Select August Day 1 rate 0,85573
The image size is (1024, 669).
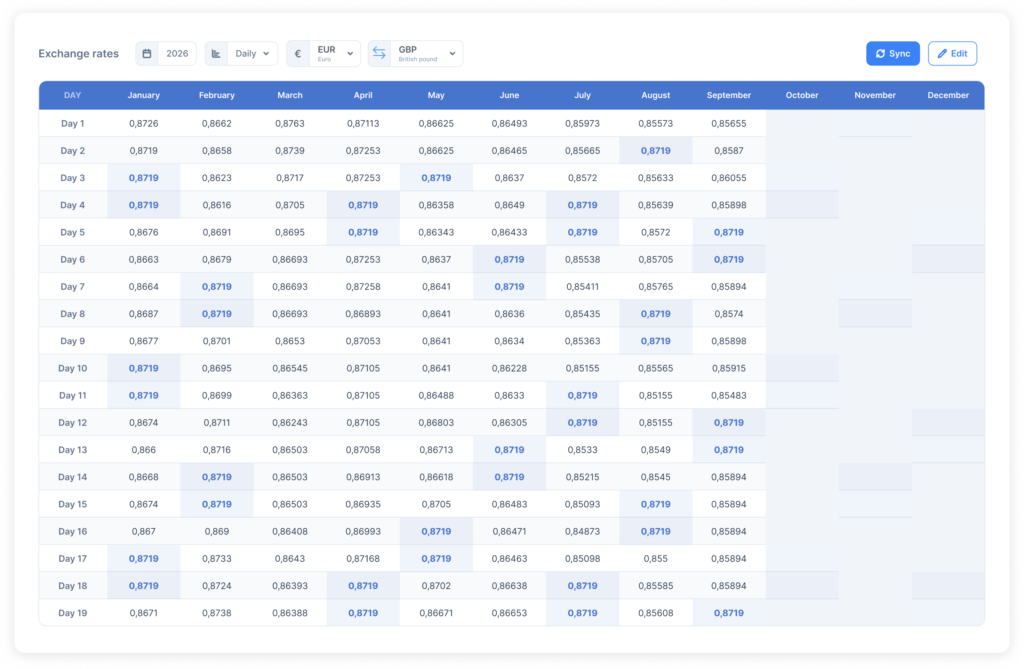656,123
